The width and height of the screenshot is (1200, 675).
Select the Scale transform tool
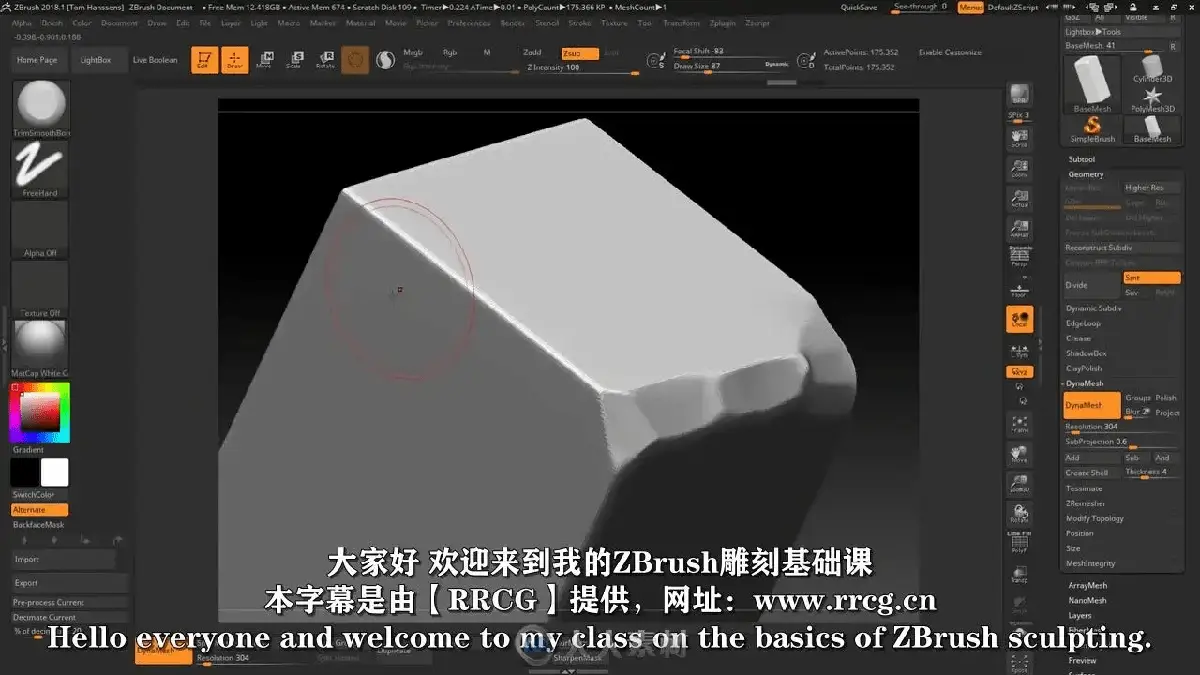tap(295, 60)
